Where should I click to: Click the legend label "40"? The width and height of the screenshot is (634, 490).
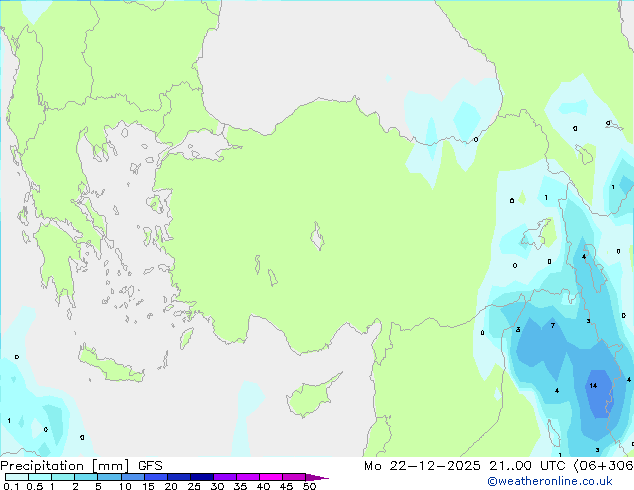tap(263, 486)
